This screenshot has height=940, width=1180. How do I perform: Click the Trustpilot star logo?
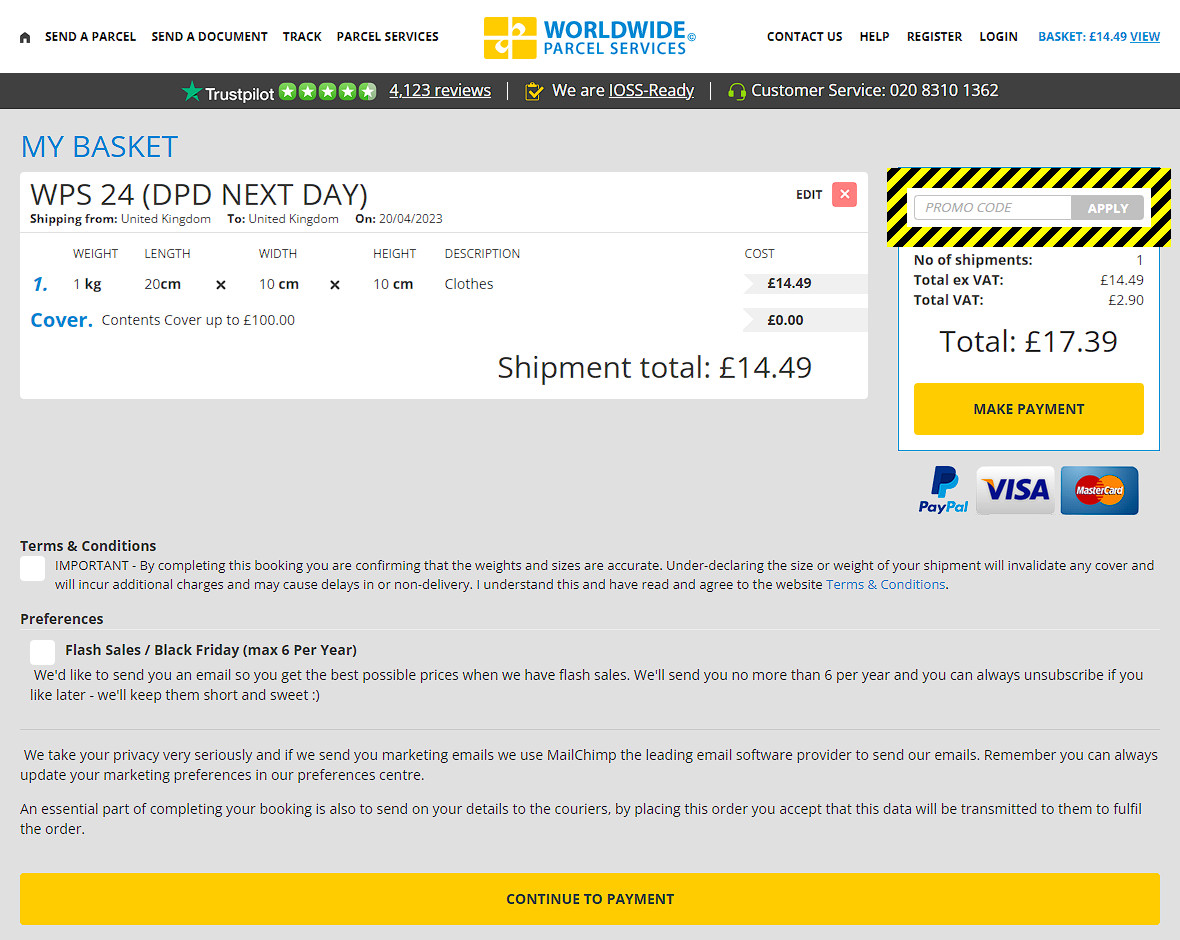(193, 91)
